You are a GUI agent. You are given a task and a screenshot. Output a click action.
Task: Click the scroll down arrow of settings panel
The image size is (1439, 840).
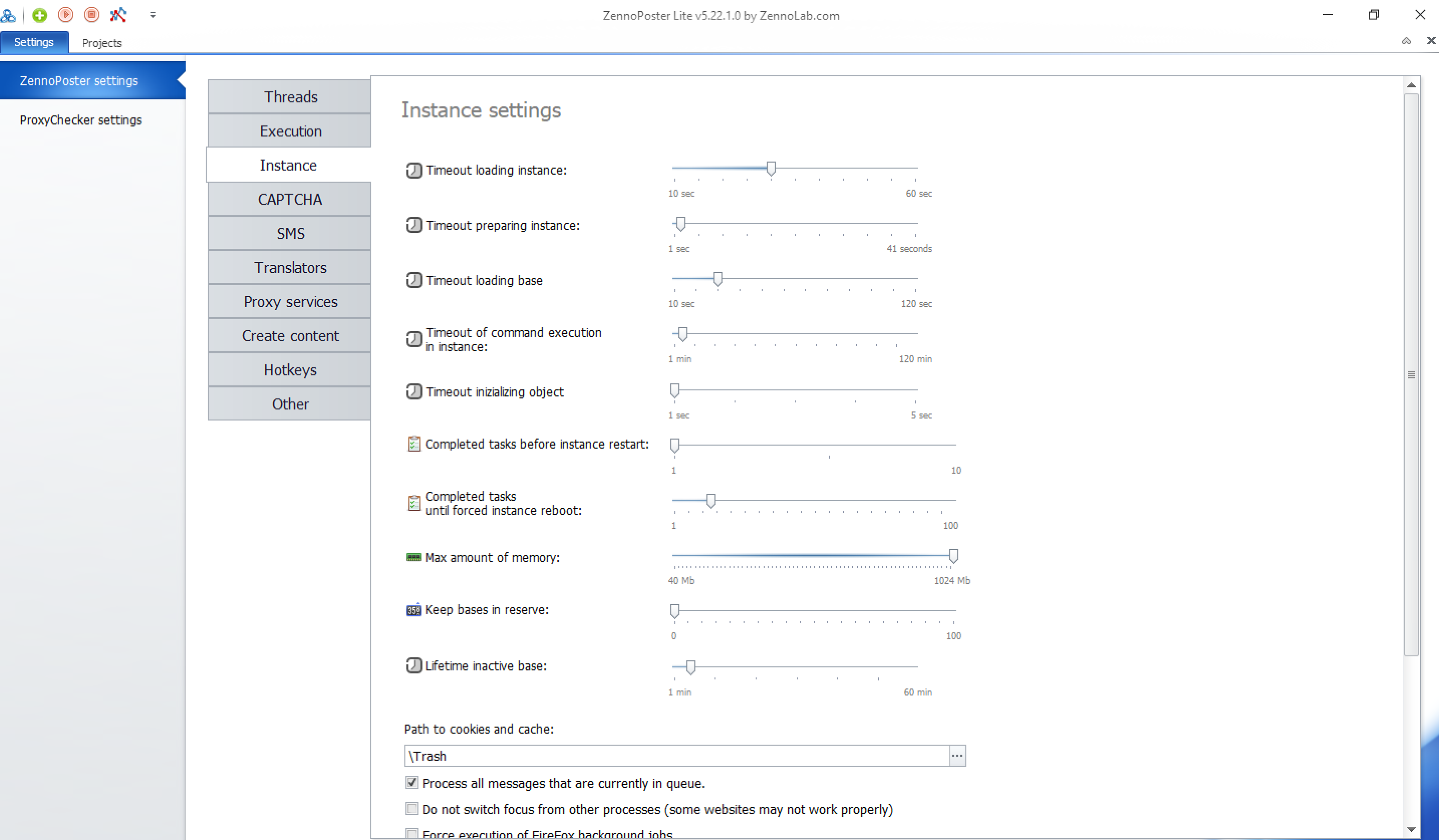[x=1411, y=829]
